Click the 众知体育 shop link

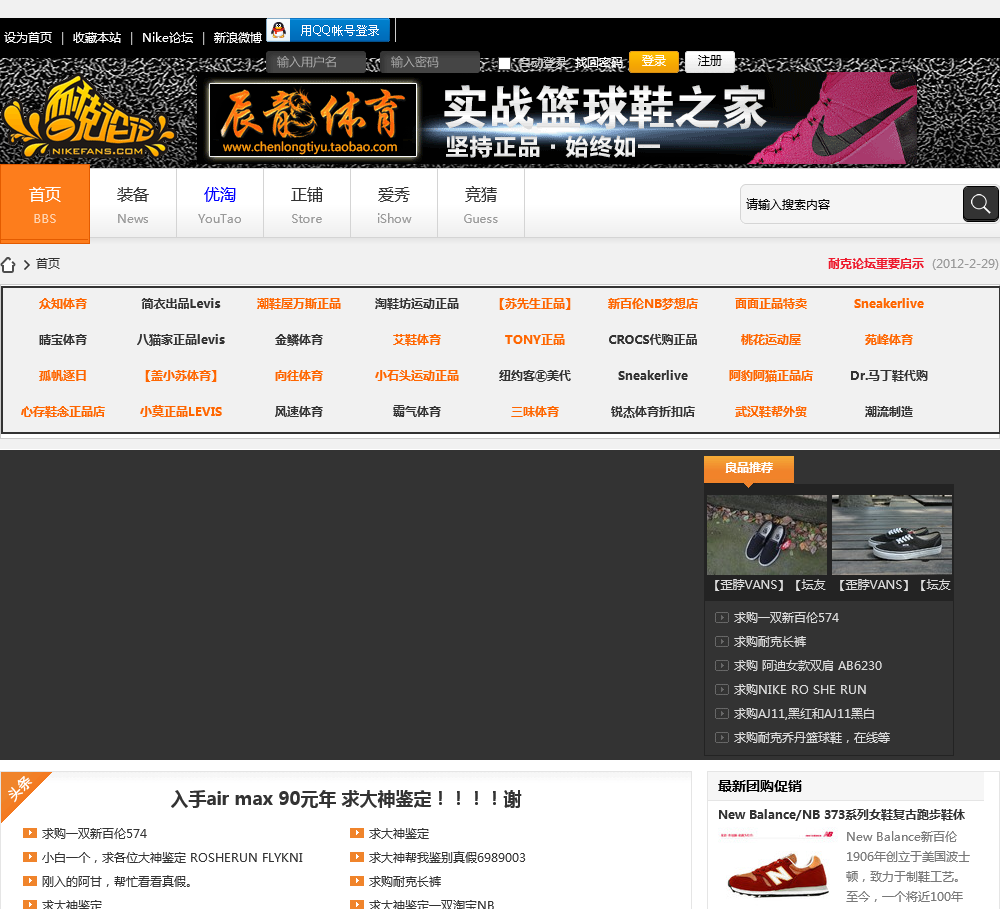coord(62,304)
